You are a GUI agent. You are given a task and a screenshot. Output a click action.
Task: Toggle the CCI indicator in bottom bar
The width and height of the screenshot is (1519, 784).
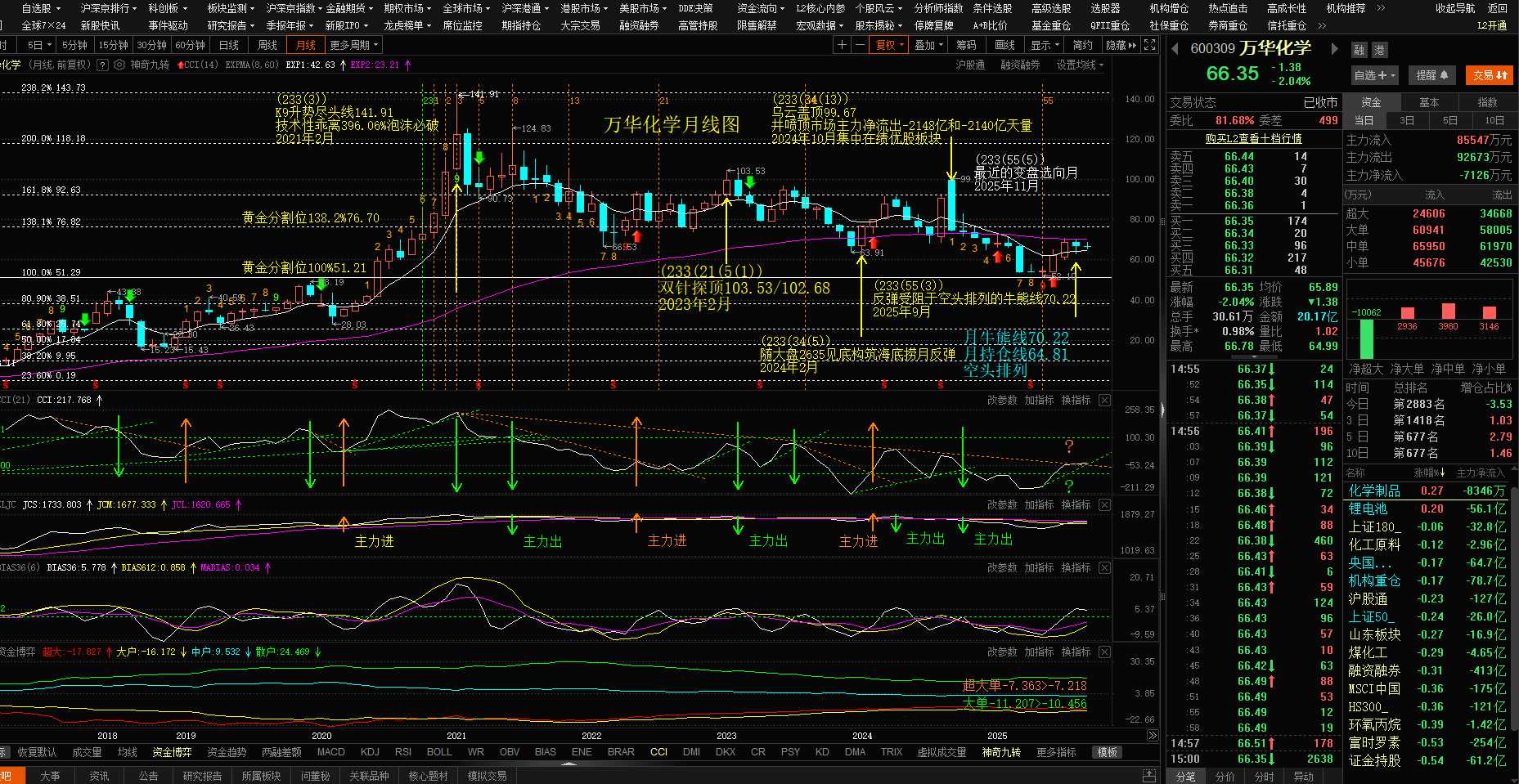click(x=658, y=752)
